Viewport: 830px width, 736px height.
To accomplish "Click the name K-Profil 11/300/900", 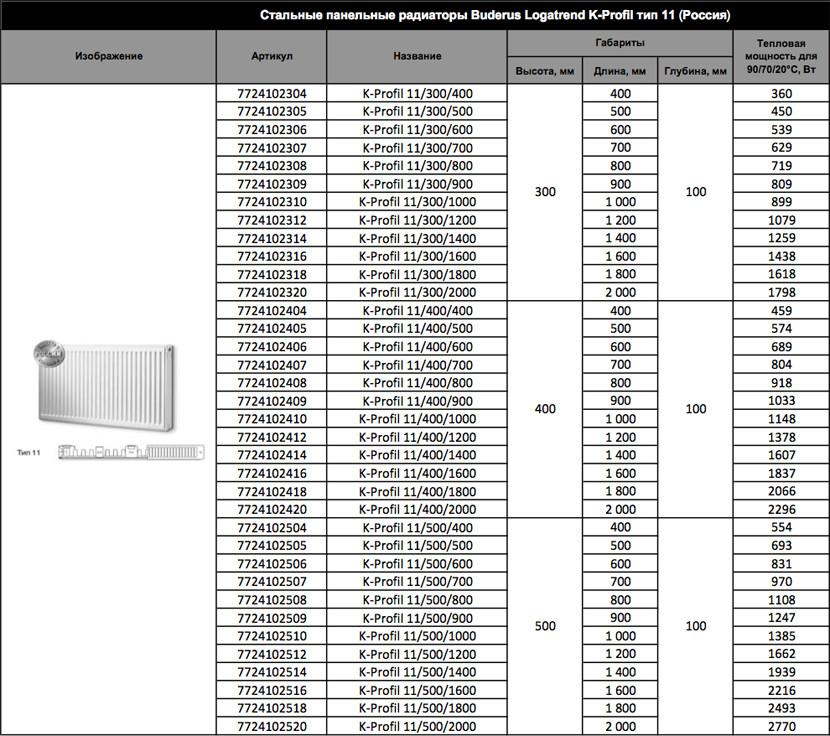I will coord(417,184).
